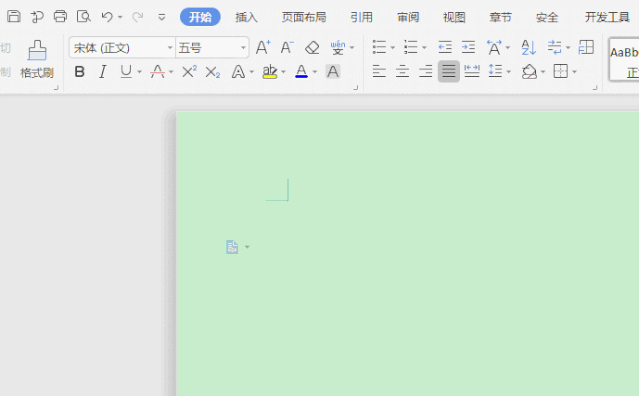
Task: Apply yellow text highlight color
Action: click(x=270, y=72)
